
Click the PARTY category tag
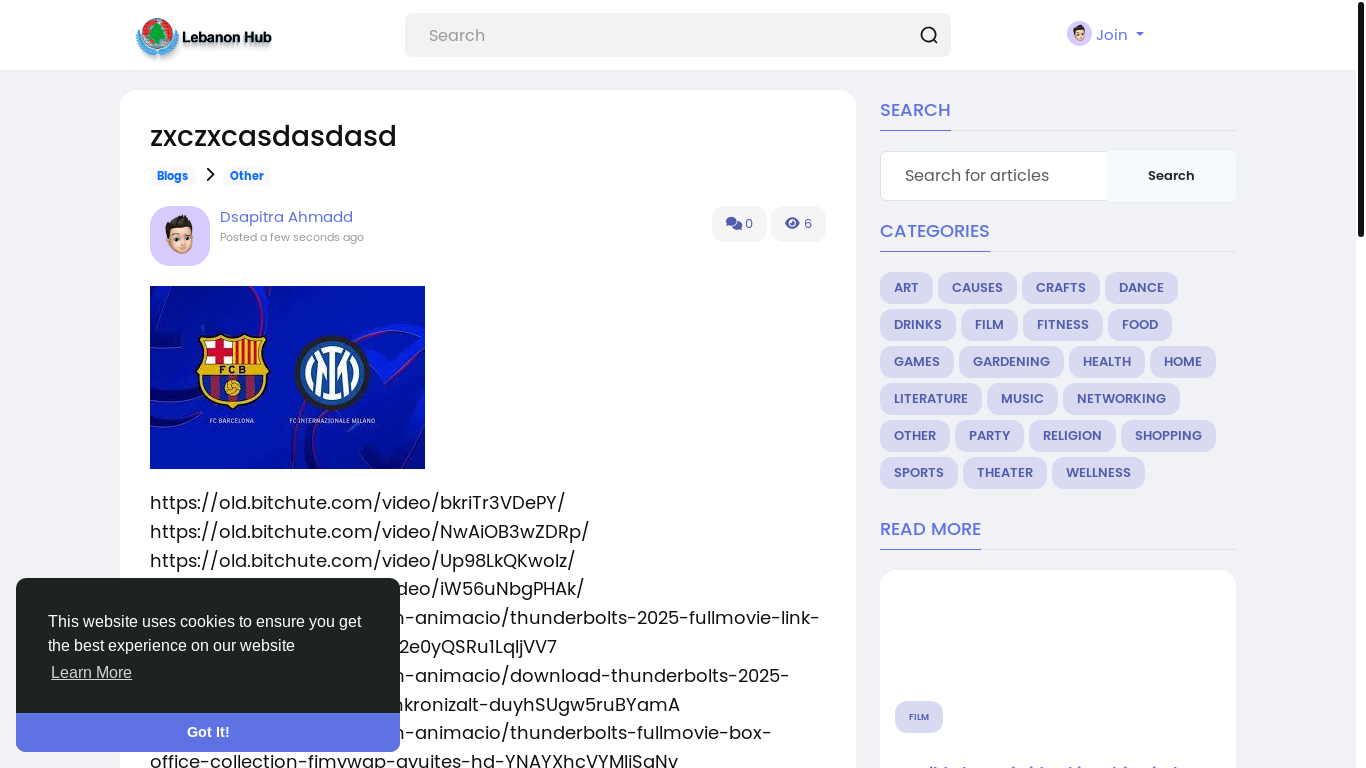[x=989, y=436]
